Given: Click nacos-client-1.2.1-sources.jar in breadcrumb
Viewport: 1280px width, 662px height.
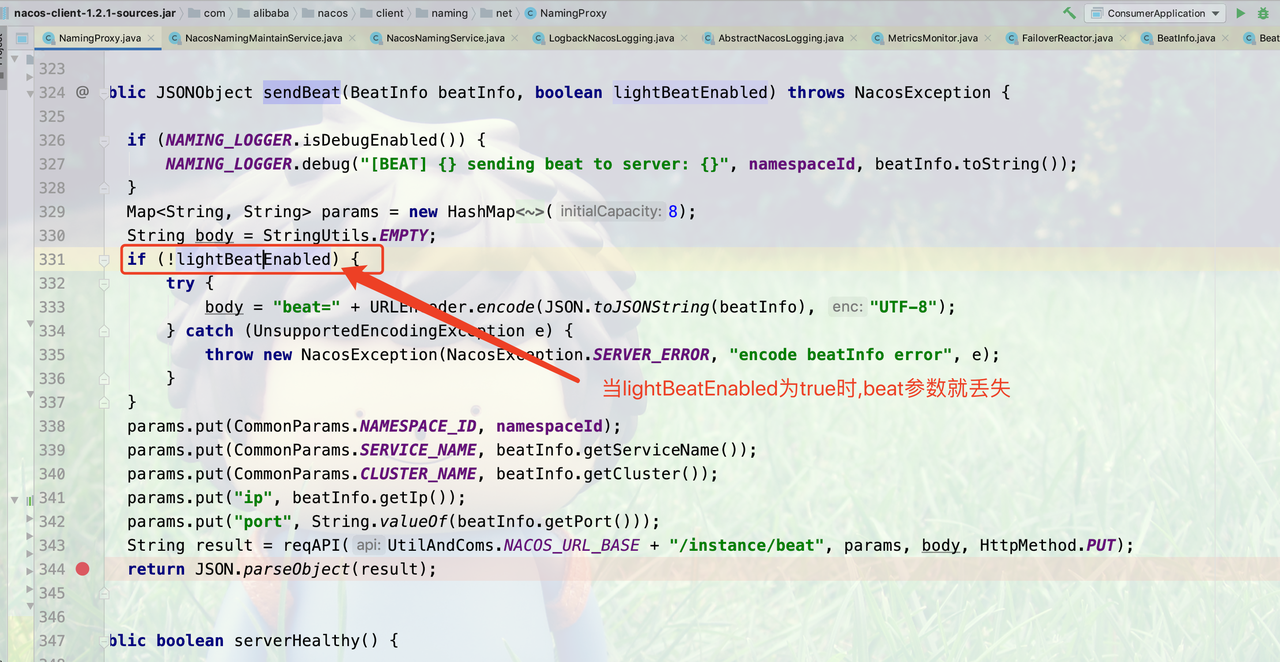Looking at the screenshot, I should pos(94,13).
